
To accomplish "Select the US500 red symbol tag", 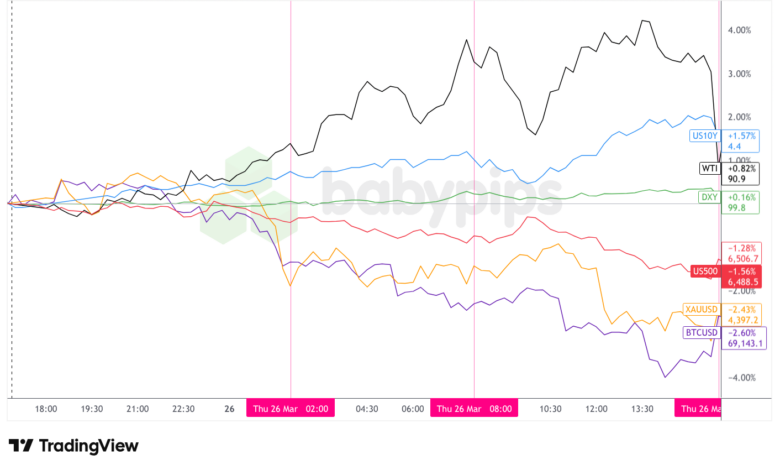I will click(704, 270).
